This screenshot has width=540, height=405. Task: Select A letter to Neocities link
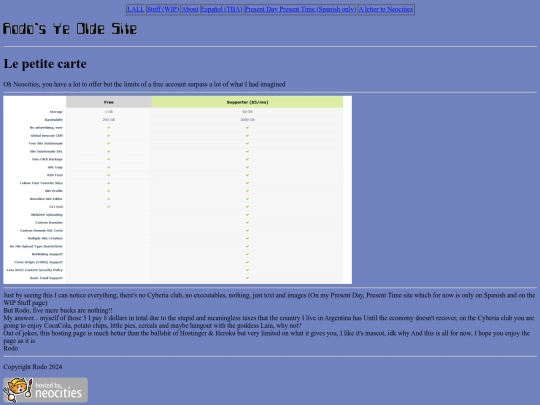click(x=386, y=9)
